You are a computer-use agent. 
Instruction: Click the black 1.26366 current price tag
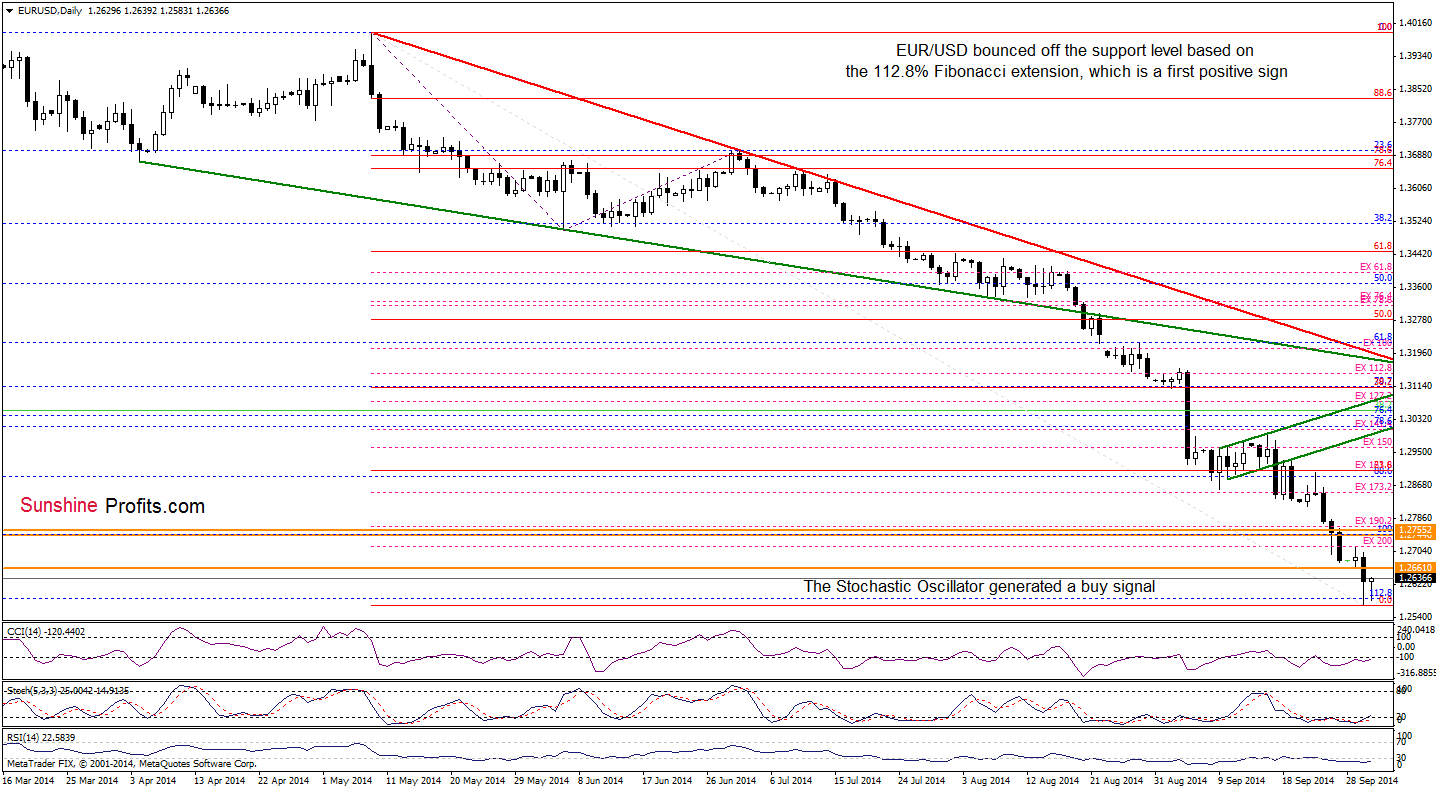point(1415,578)
